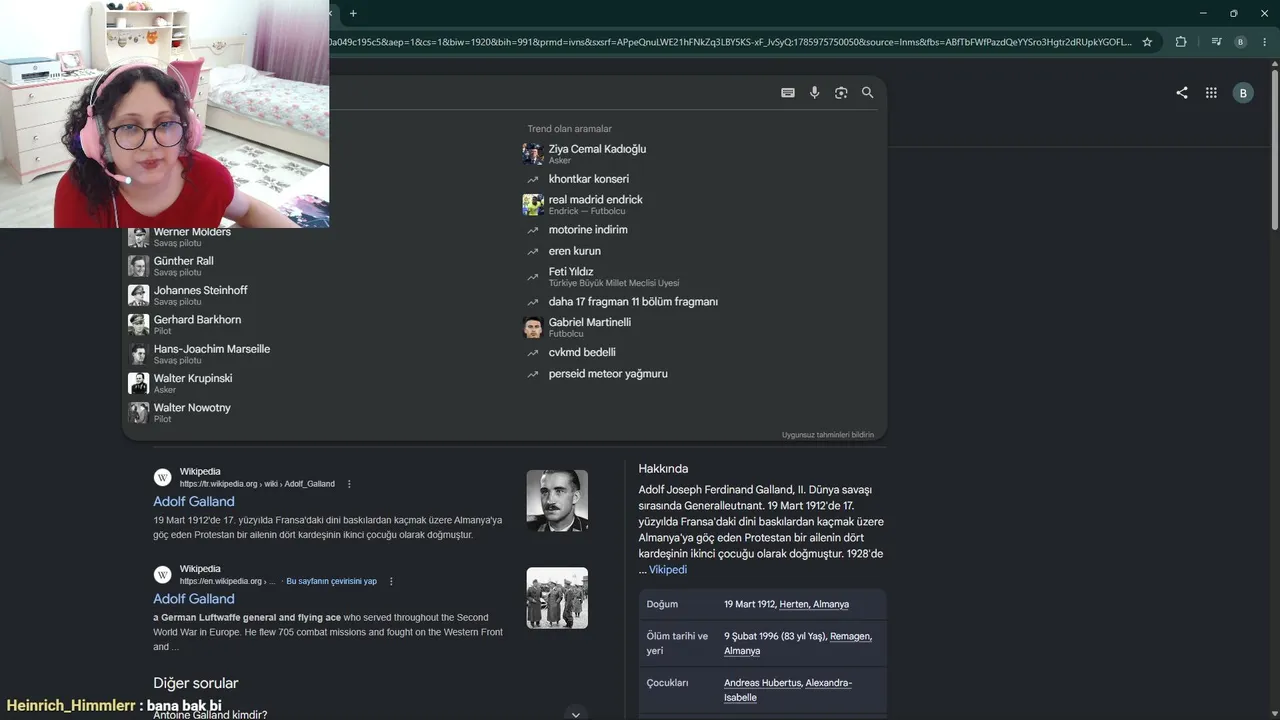Open the Google account B avatar
Screen dimensions: 1280x720
click(1243, 93)
